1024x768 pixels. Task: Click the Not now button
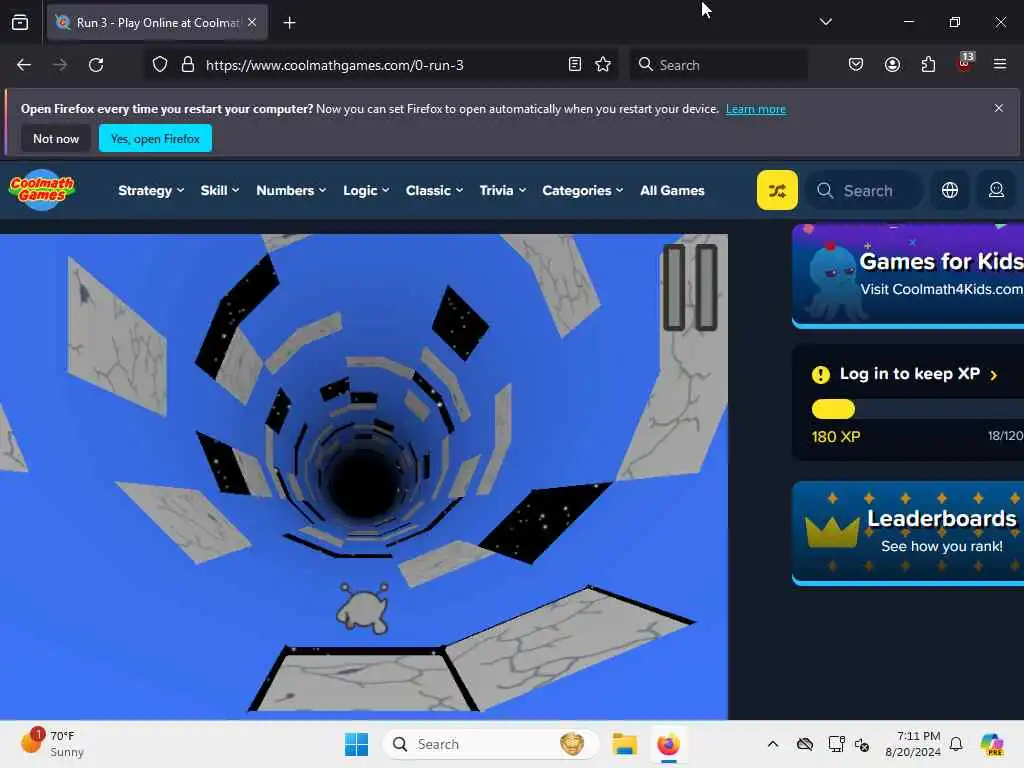click(56, 138)
